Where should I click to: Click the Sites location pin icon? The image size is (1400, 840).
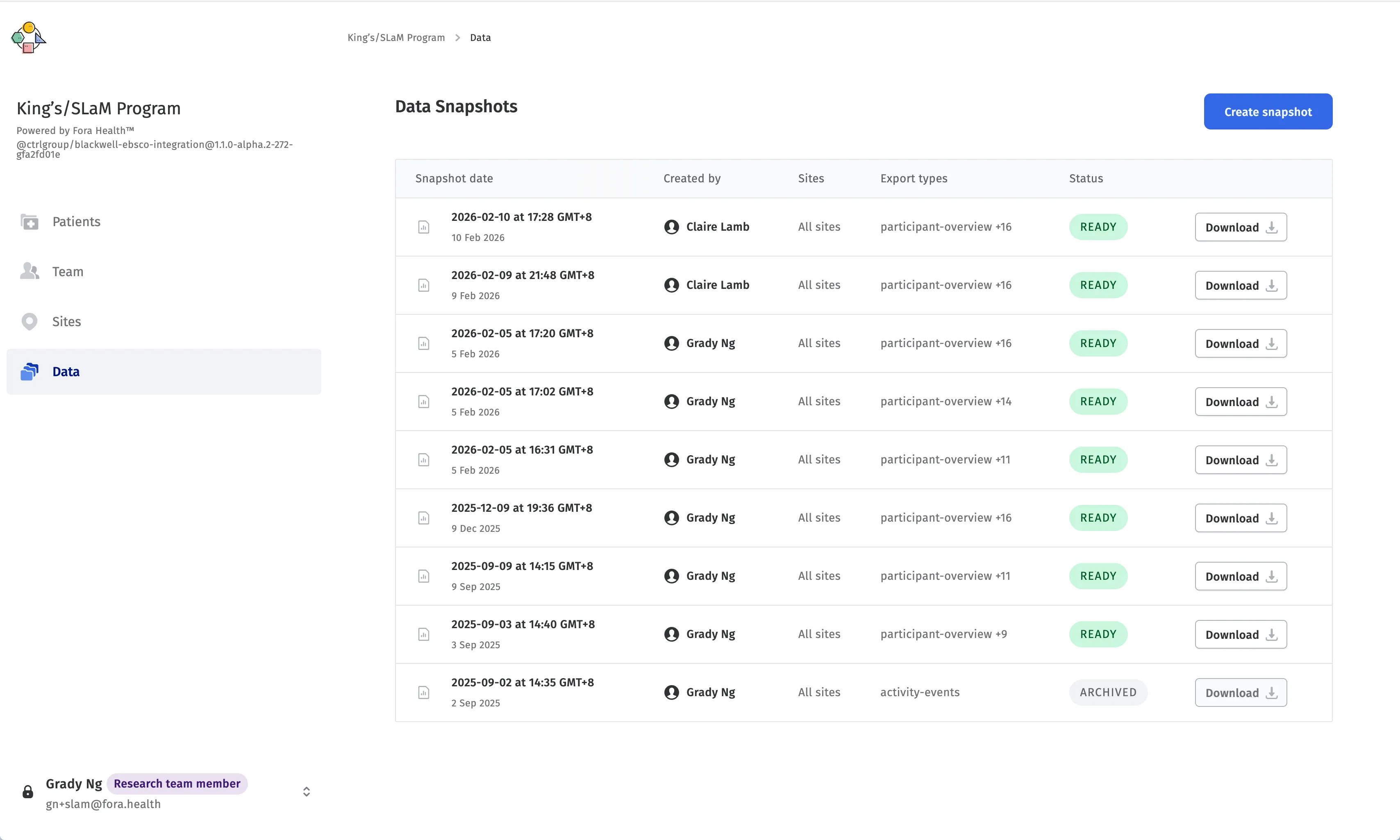(30, 322)
